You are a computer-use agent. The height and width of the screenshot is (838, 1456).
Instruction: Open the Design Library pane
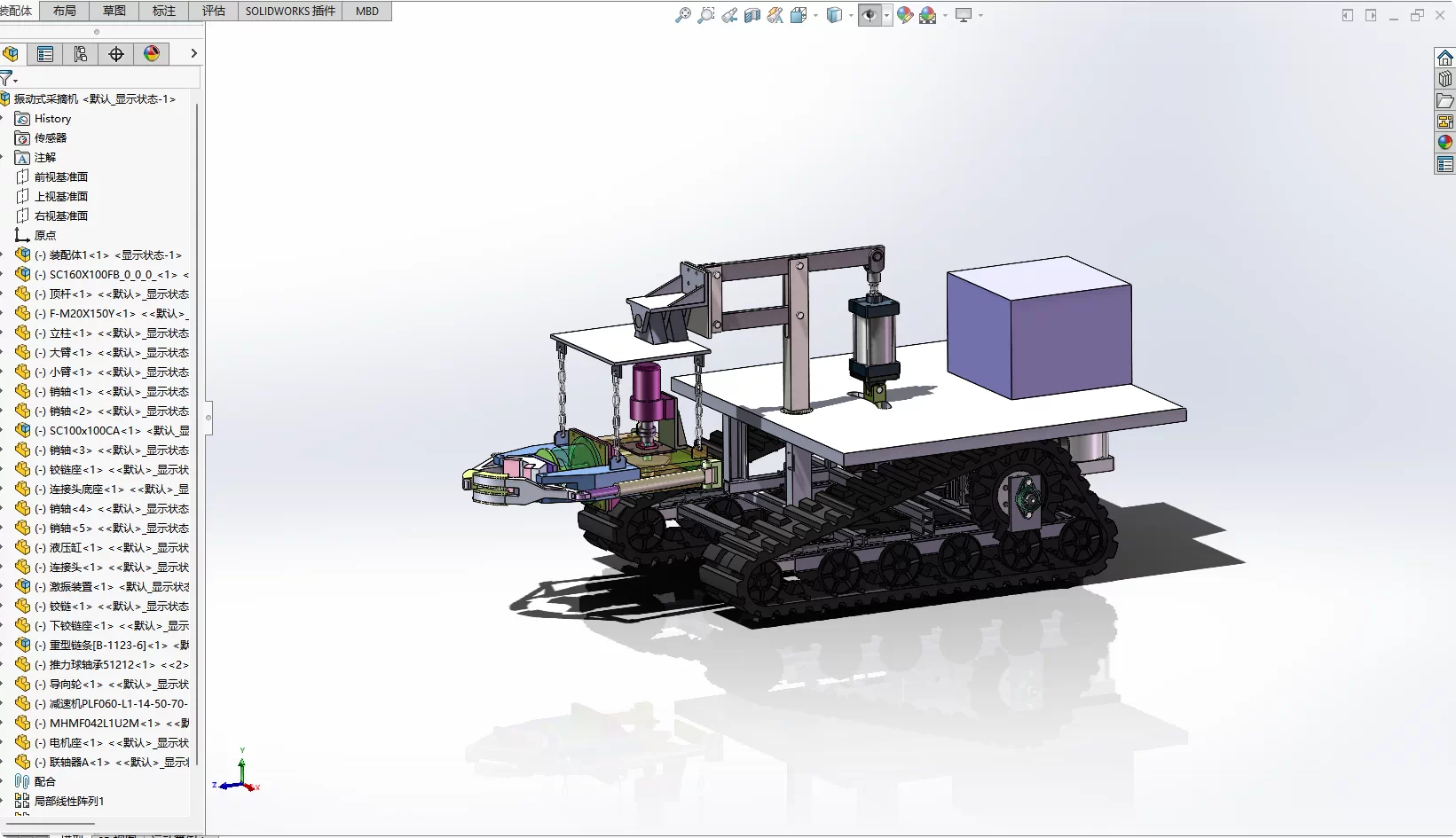click(1444, 79)
